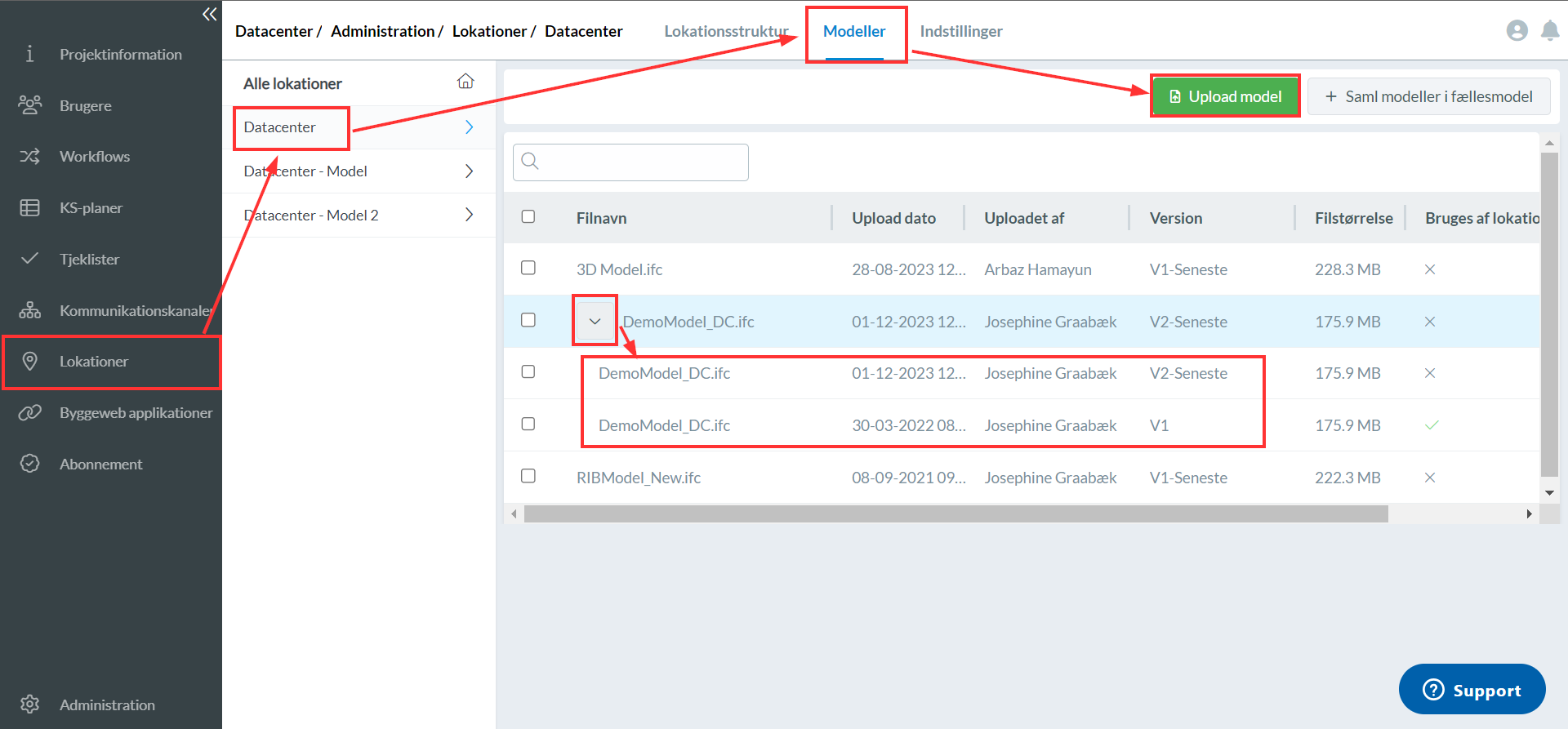Click the green Upload model button
1568x729 pixels.
(1225, 96)
